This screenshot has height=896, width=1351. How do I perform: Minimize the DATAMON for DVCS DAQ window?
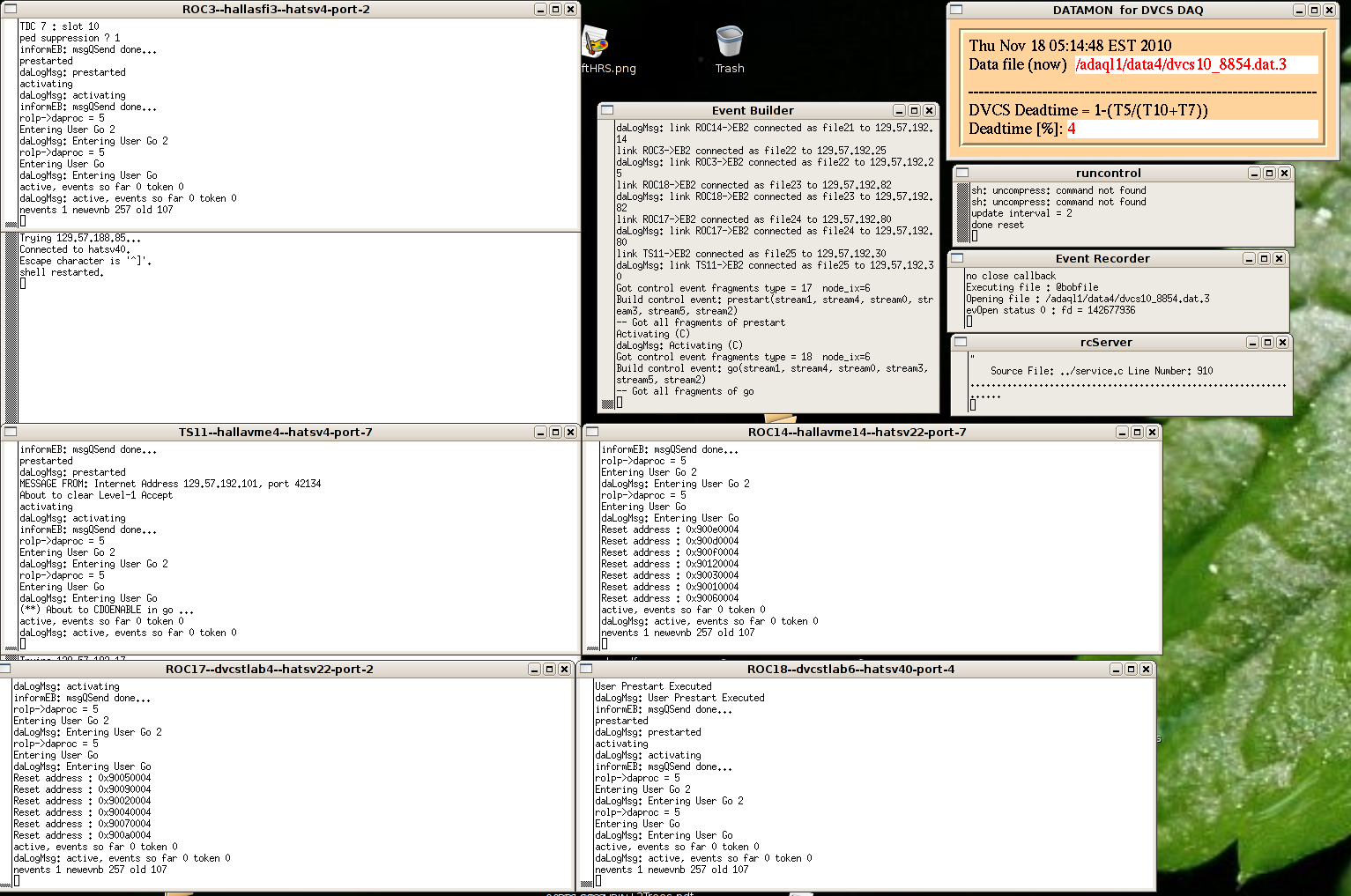(x=1299, y=11)
